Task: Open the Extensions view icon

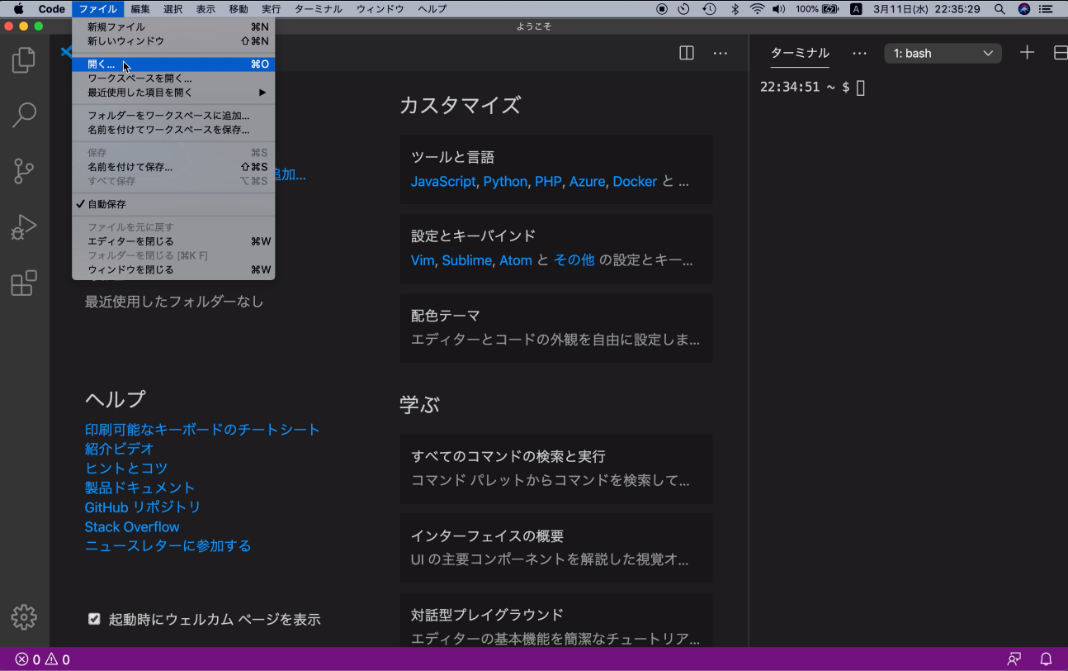Action: (x=24, y=283)
